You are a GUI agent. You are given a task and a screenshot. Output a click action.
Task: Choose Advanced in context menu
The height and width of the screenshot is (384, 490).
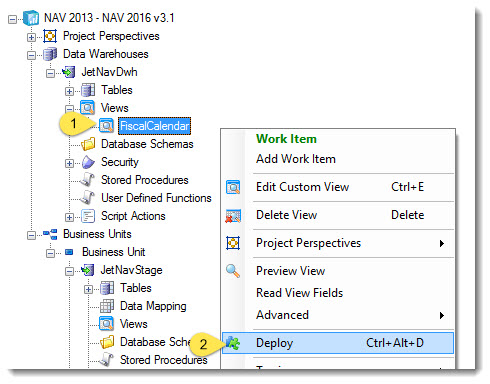coord(338,315)
